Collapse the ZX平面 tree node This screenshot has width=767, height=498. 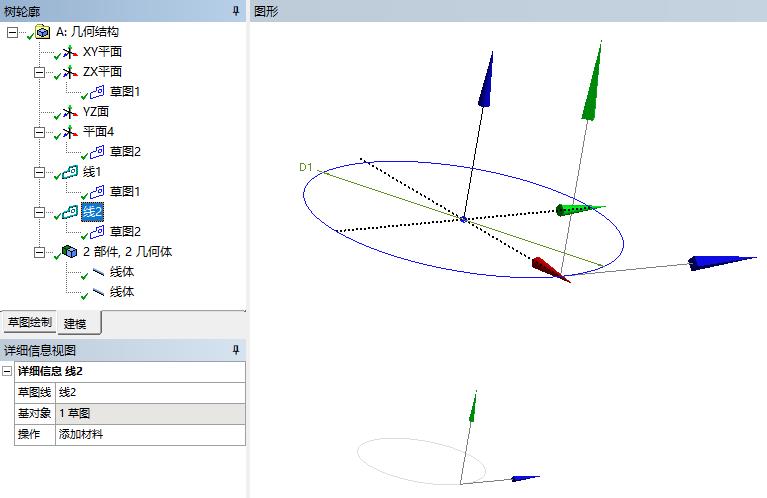point(39,72)
